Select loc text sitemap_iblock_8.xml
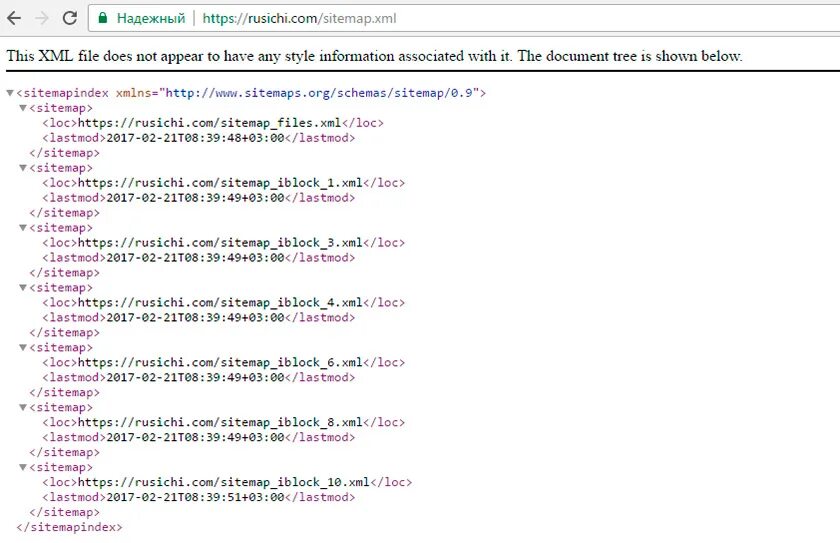This screenshot has width=840, height=543. (x=220, y=423)
